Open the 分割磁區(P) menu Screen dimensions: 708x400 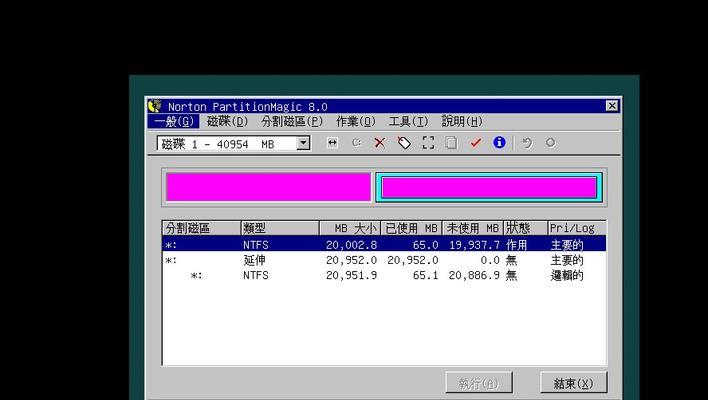click(292, 121)
